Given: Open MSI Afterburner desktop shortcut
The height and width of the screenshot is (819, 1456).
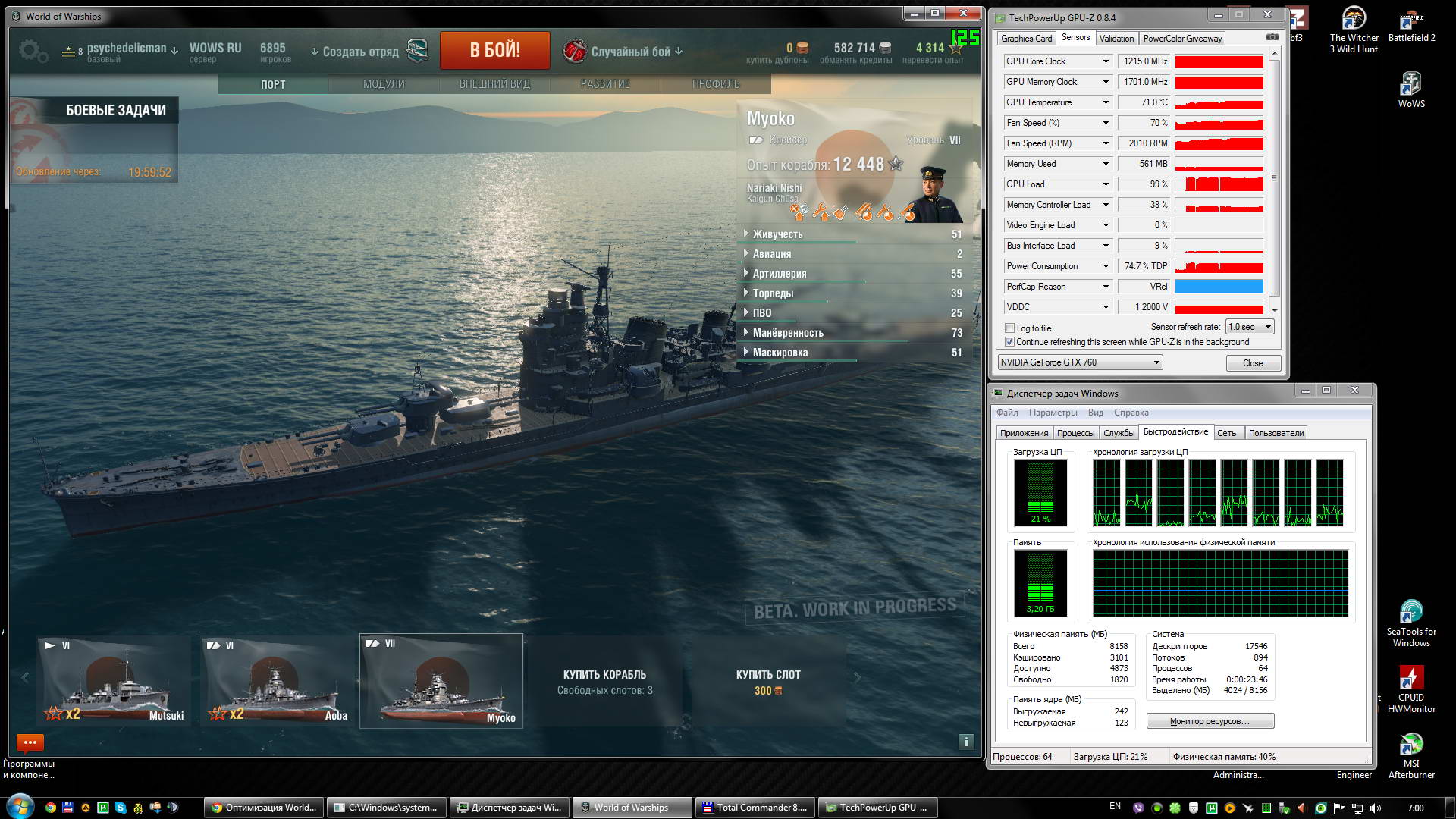Looking at the screenshot, I should coord(1411,755).
